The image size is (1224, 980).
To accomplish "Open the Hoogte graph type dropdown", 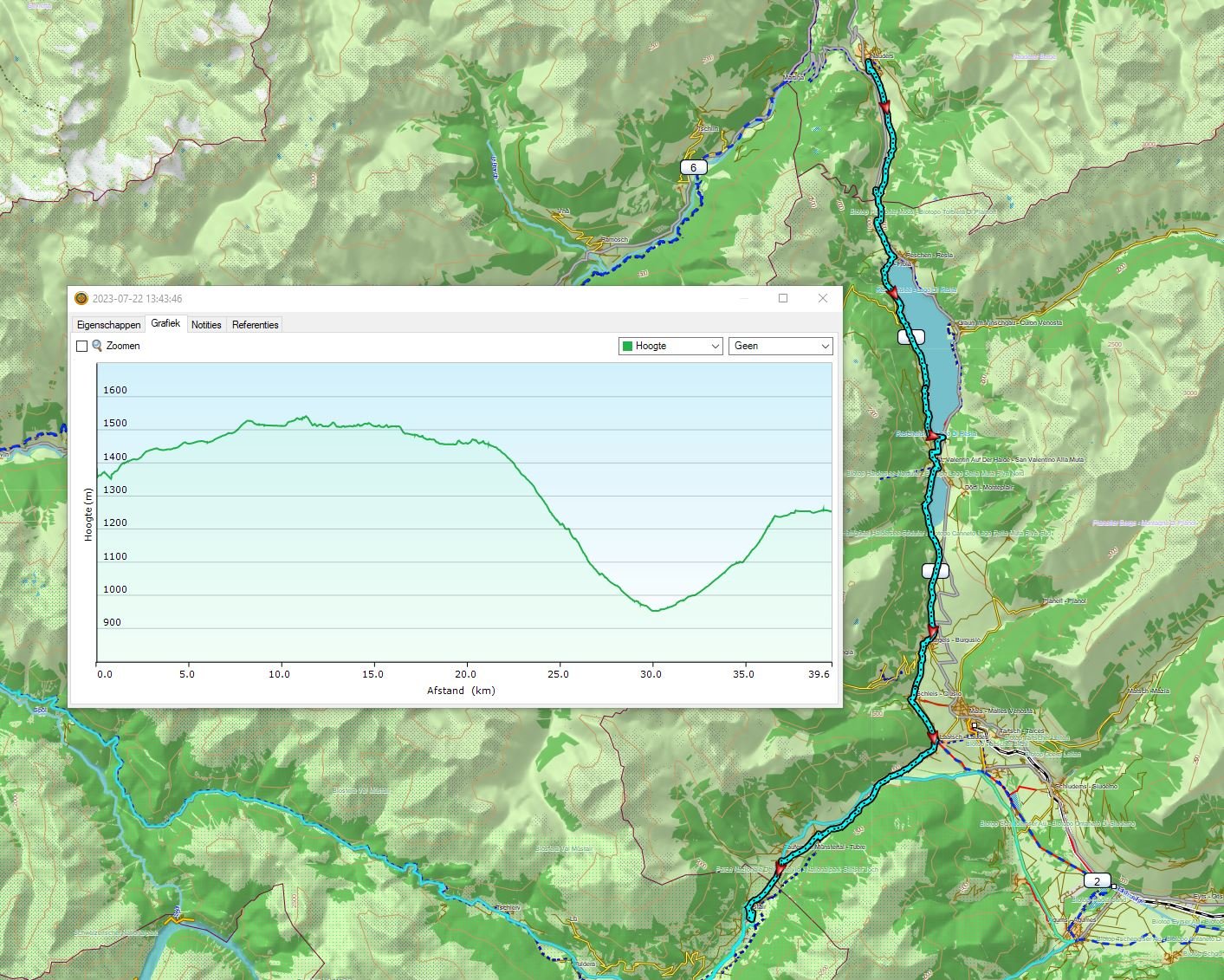I will tap(670, 346).
